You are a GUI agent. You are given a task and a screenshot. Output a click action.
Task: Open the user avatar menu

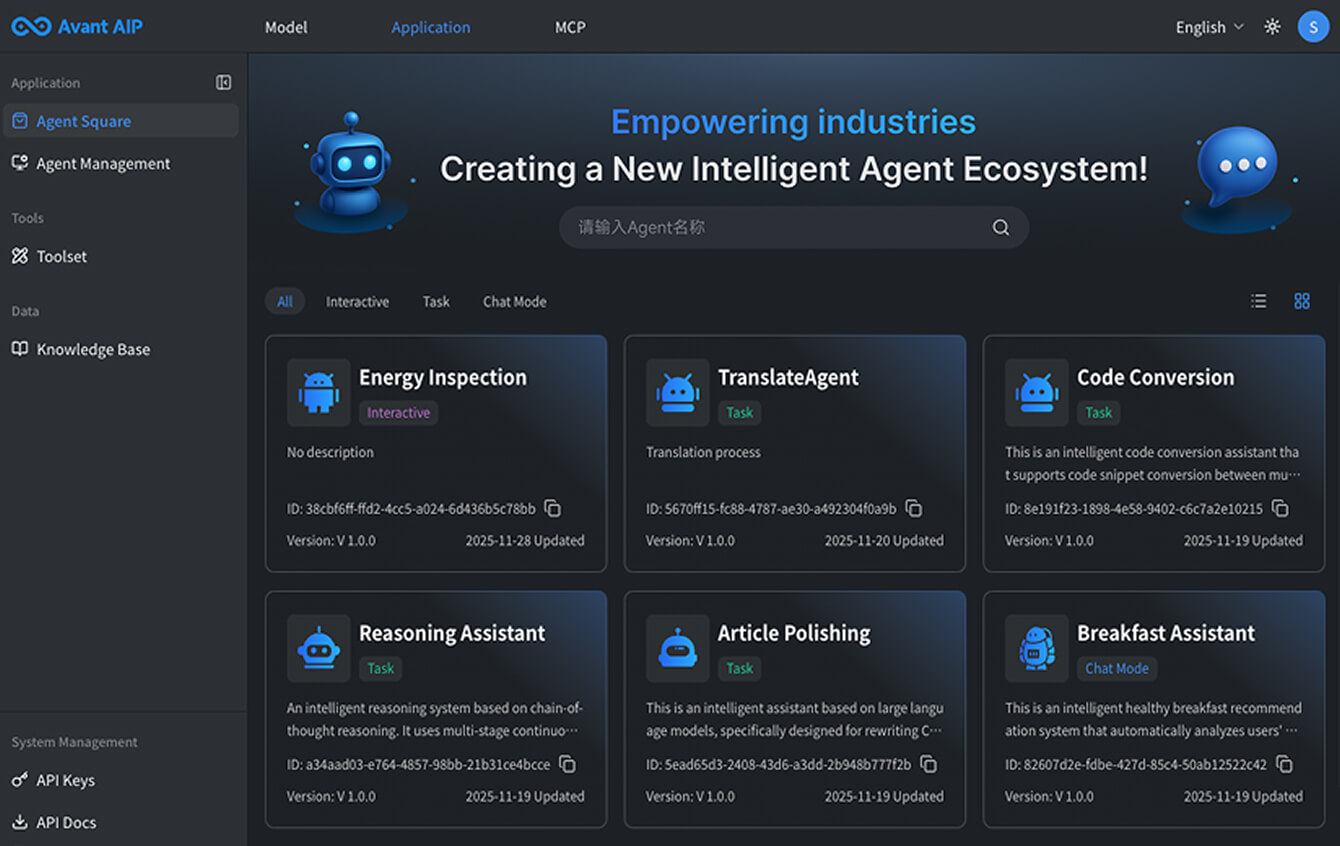1312,27
